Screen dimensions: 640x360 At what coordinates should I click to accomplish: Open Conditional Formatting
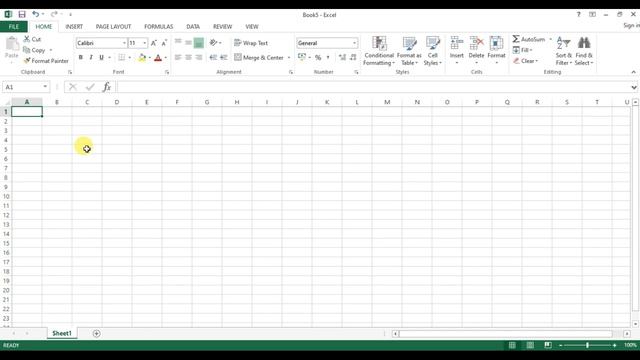click(379, 51)
